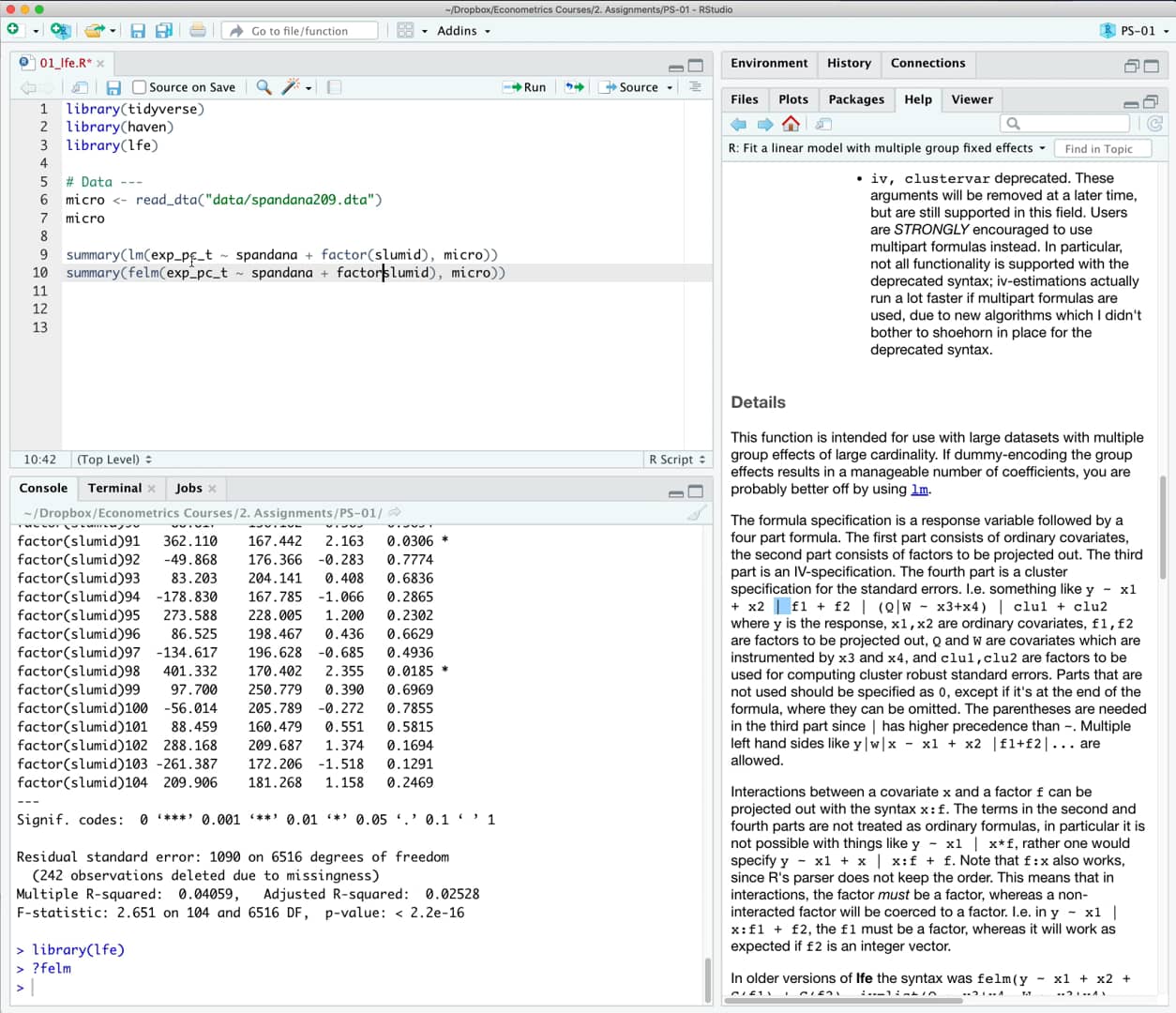Click the New File icon in main toolbar
This screenshot has width=1176, height=1013.
[13, 30]
